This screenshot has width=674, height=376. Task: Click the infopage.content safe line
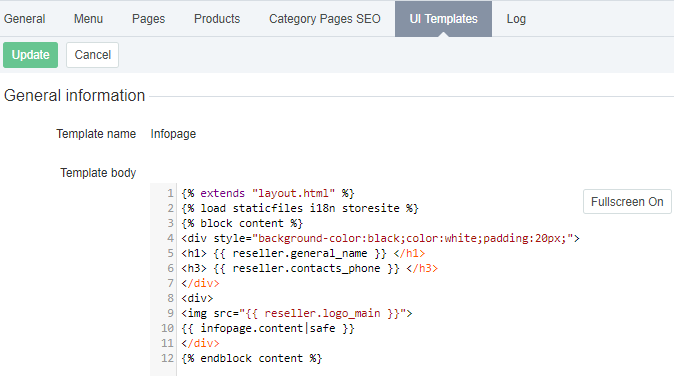pyautogui.click(x=267, y=329)
